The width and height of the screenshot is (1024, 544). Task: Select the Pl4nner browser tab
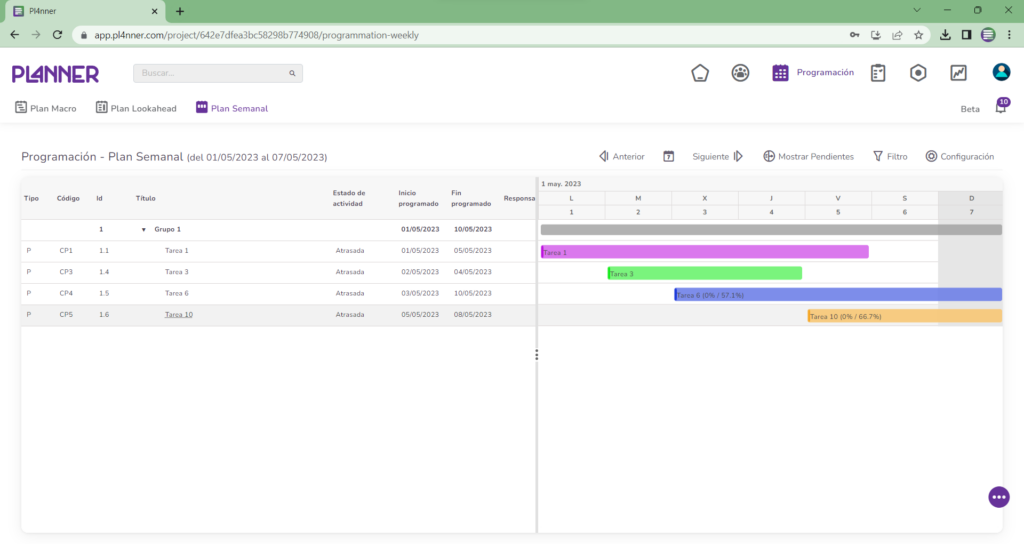tap(86, 11)
